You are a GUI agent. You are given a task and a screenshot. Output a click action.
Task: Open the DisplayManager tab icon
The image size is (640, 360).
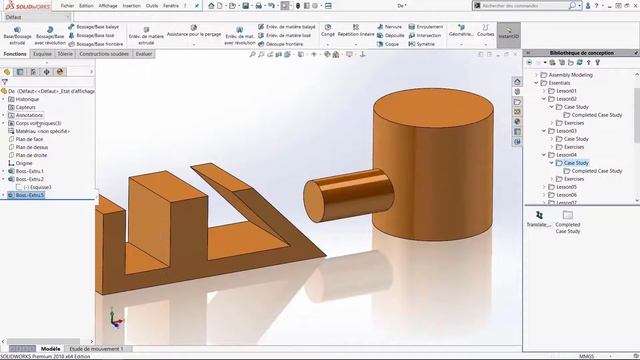point(60,72)
